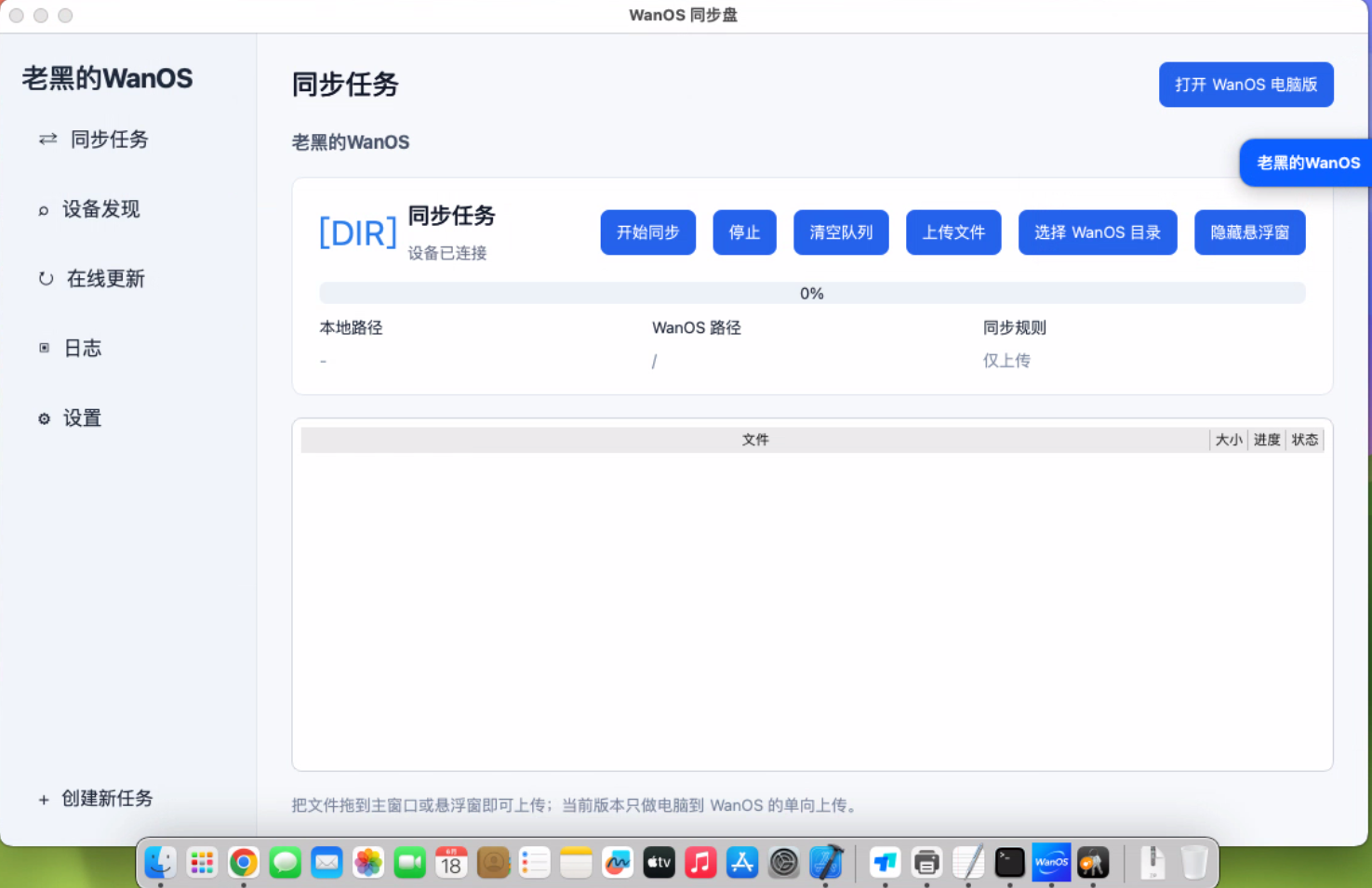Open Trash in the Dock

tap(1194, 863)
